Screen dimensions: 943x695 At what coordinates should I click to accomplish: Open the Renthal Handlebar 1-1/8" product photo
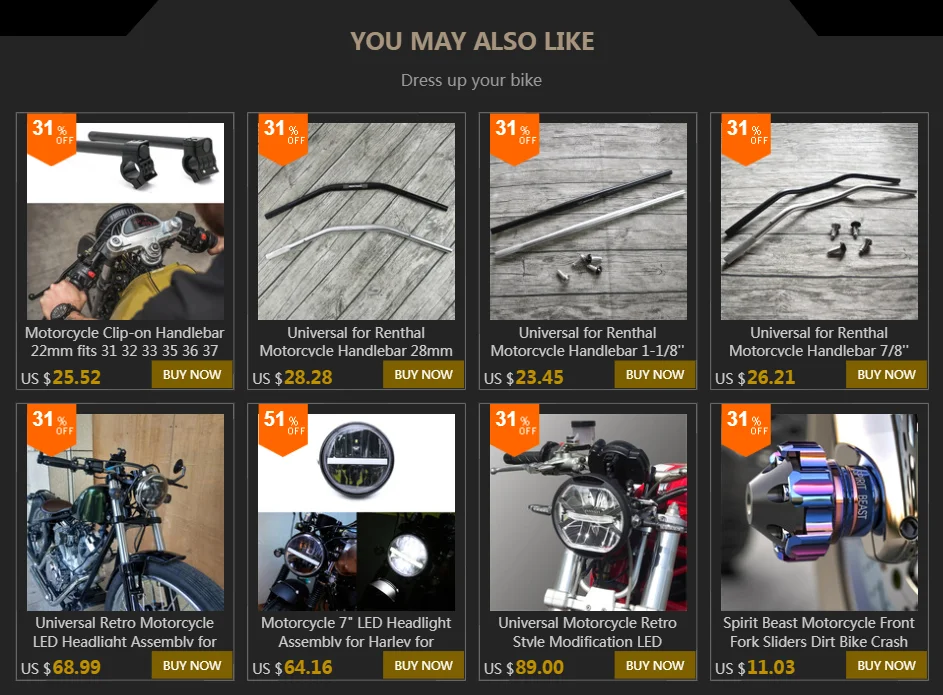588,221
